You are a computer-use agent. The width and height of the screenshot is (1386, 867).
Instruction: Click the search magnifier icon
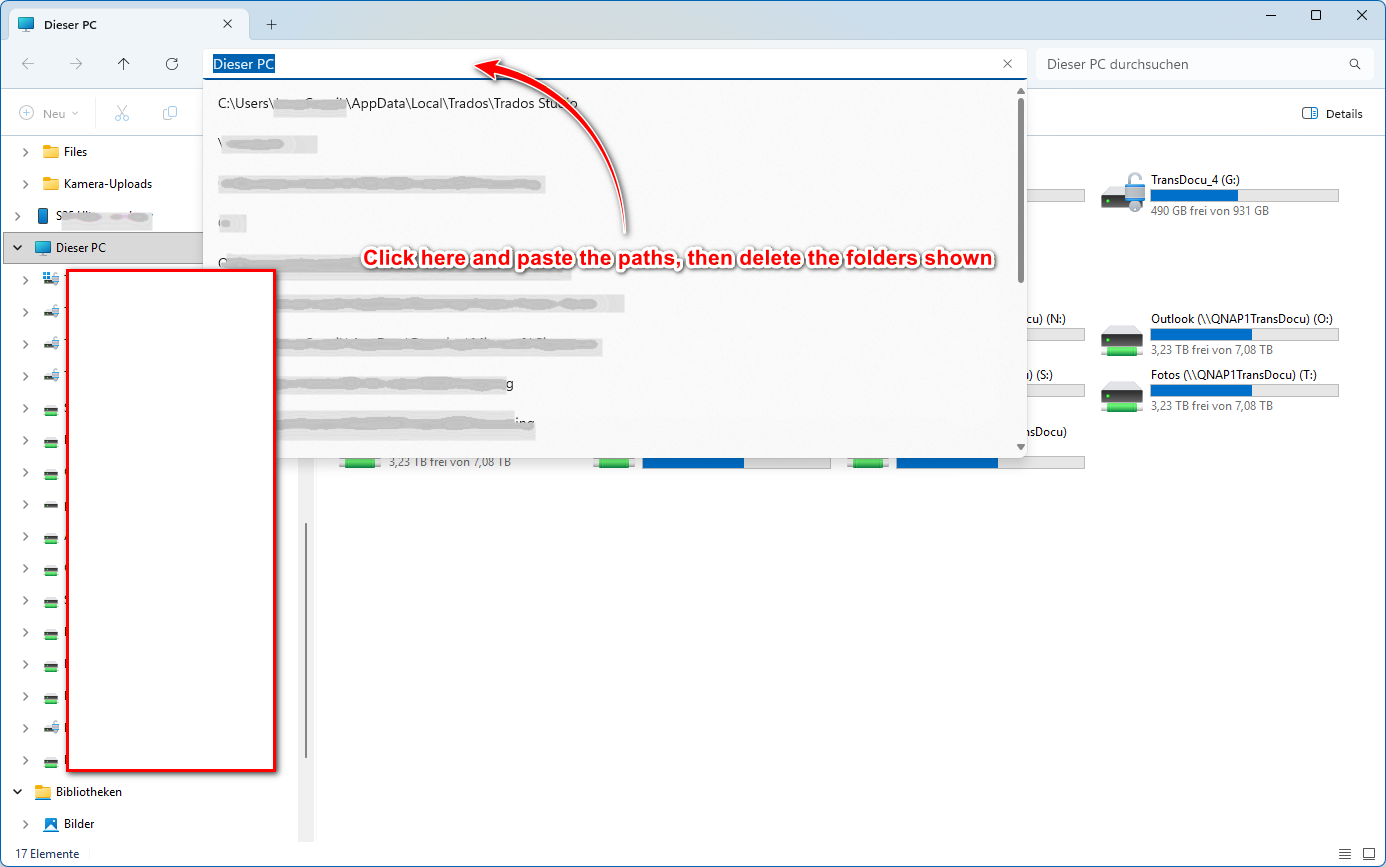click(1355, 64)
